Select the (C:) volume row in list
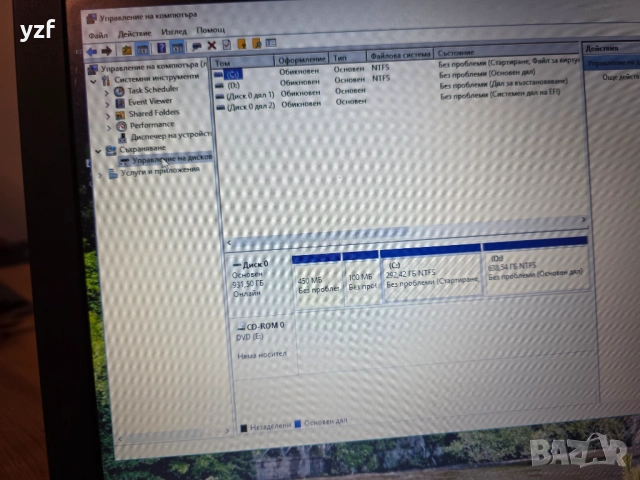Viewport: 640px width, 480px height. pyautogui.click(x=234, y=74)
